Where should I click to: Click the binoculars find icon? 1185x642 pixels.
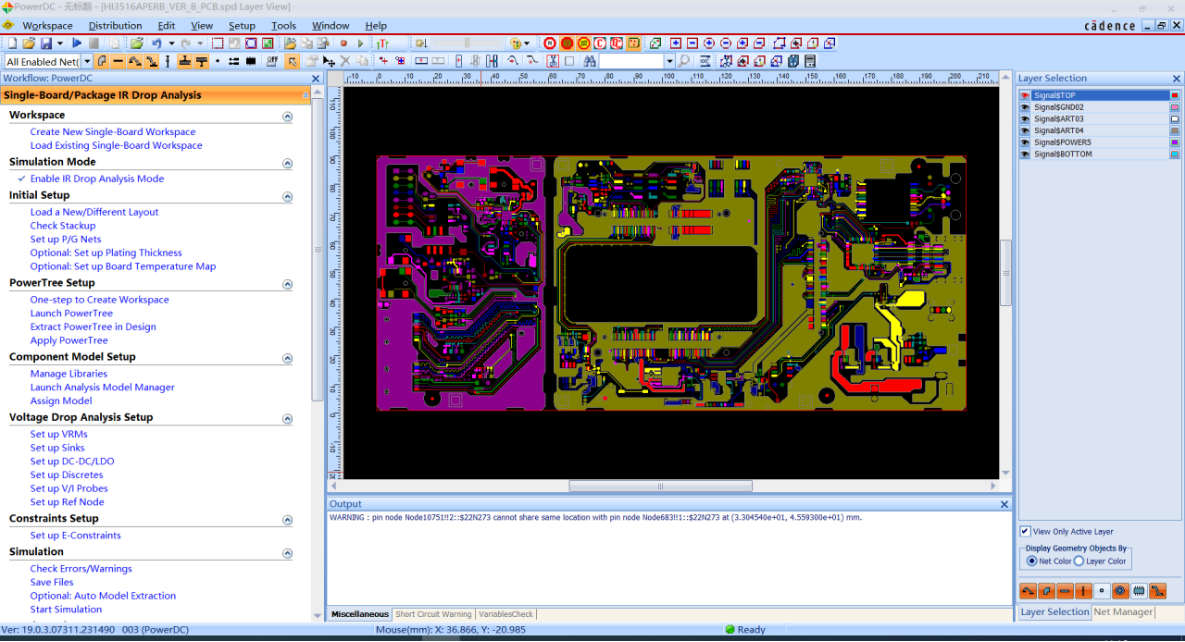(x=589, y=61)
